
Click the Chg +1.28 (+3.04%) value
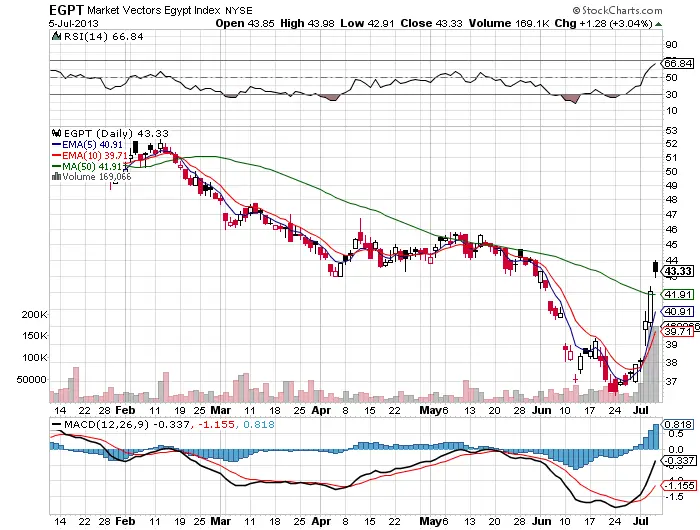point(604,23)
